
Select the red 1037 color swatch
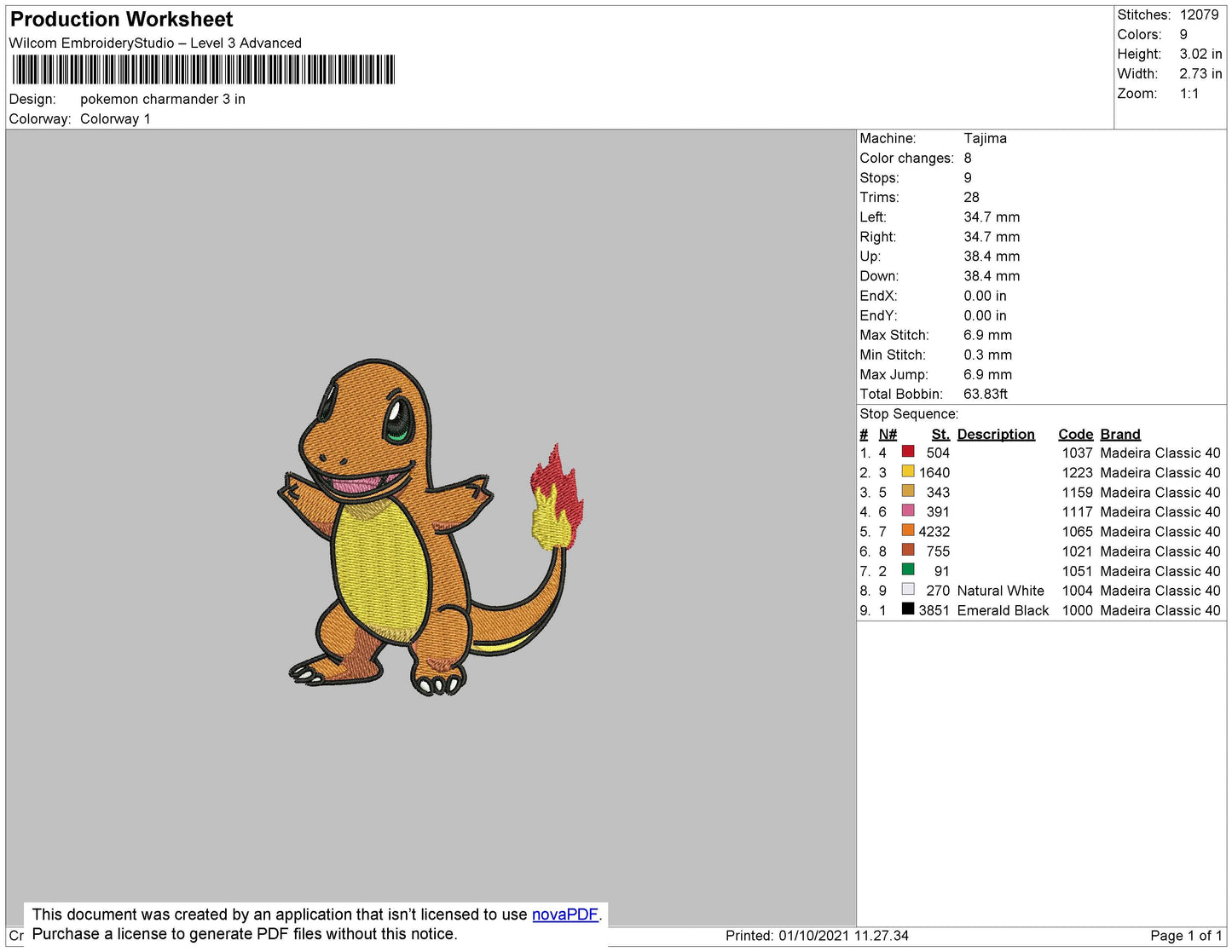pos(908,452)
